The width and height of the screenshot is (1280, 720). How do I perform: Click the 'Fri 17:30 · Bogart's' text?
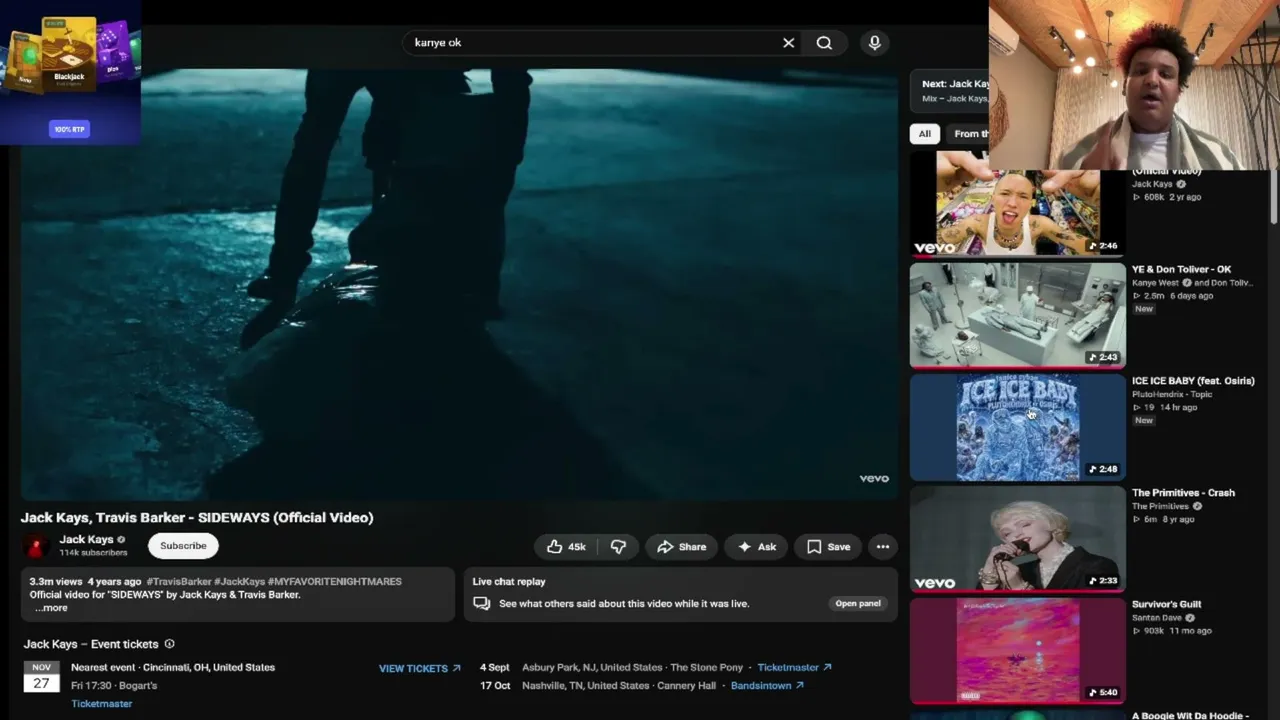[114, 686]
